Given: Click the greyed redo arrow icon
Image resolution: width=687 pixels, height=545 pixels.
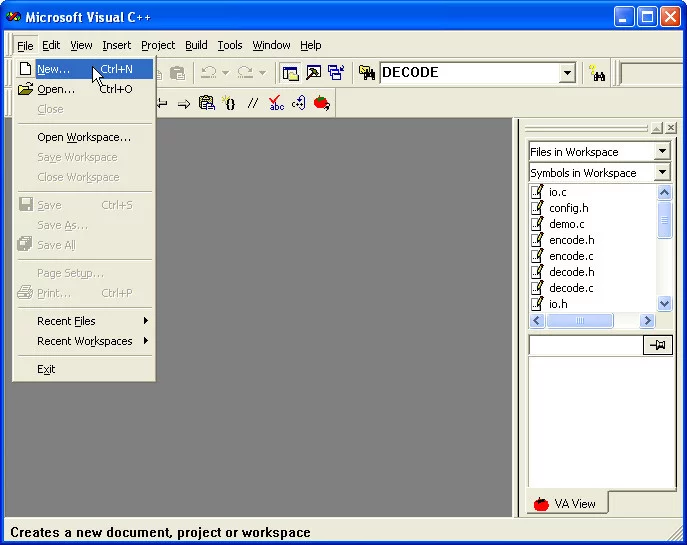Looking at the screenshot, I should pos(245,73).
